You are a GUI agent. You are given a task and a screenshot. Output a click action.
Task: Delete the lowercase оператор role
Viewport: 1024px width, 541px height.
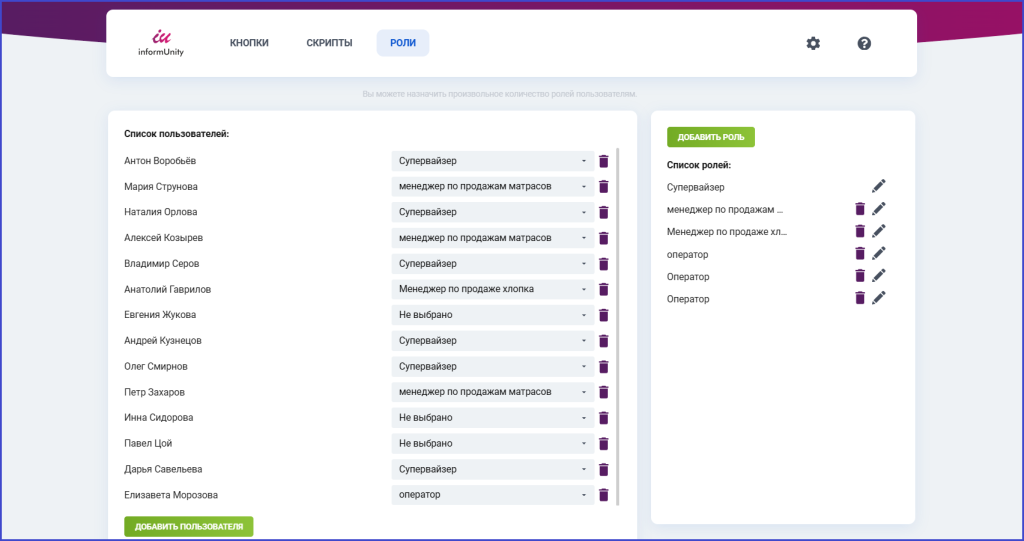pyautogui.click(x=860, y=254)
